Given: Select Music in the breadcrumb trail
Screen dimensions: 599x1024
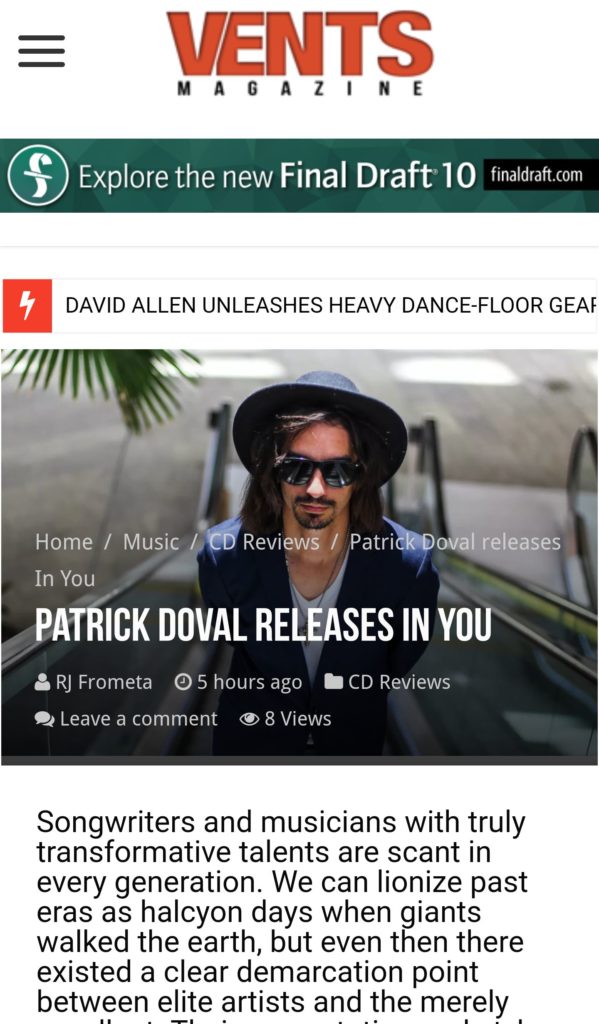Looking at the screenshot, I should (x=151, y=542).
